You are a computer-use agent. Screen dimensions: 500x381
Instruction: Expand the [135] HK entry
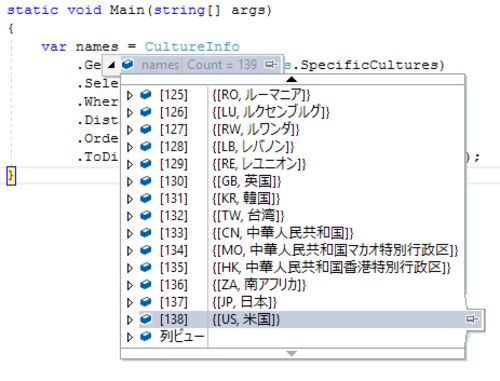[130, 268]
